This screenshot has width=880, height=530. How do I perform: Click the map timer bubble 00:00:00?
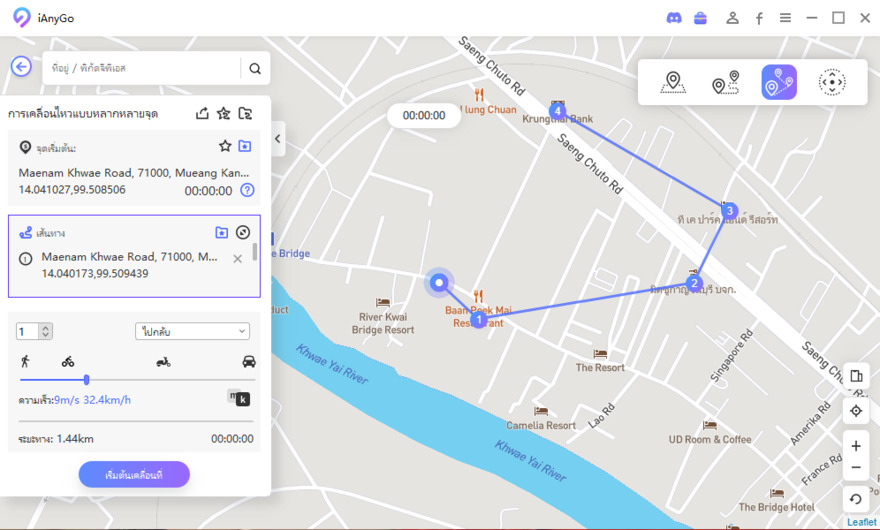coord(424,116)
